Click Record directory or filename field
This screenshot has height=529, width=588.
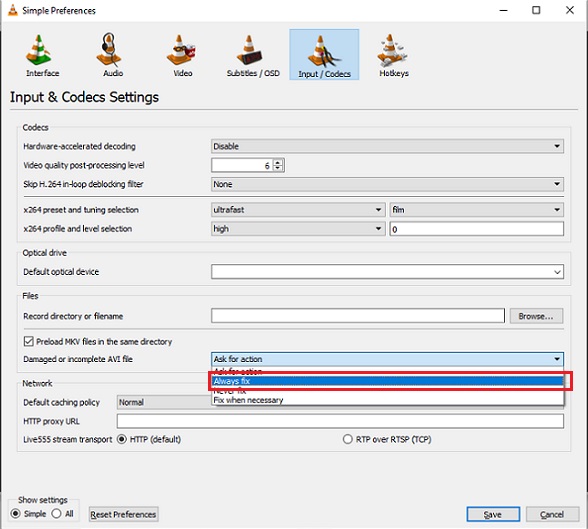(x=358, y=316)
